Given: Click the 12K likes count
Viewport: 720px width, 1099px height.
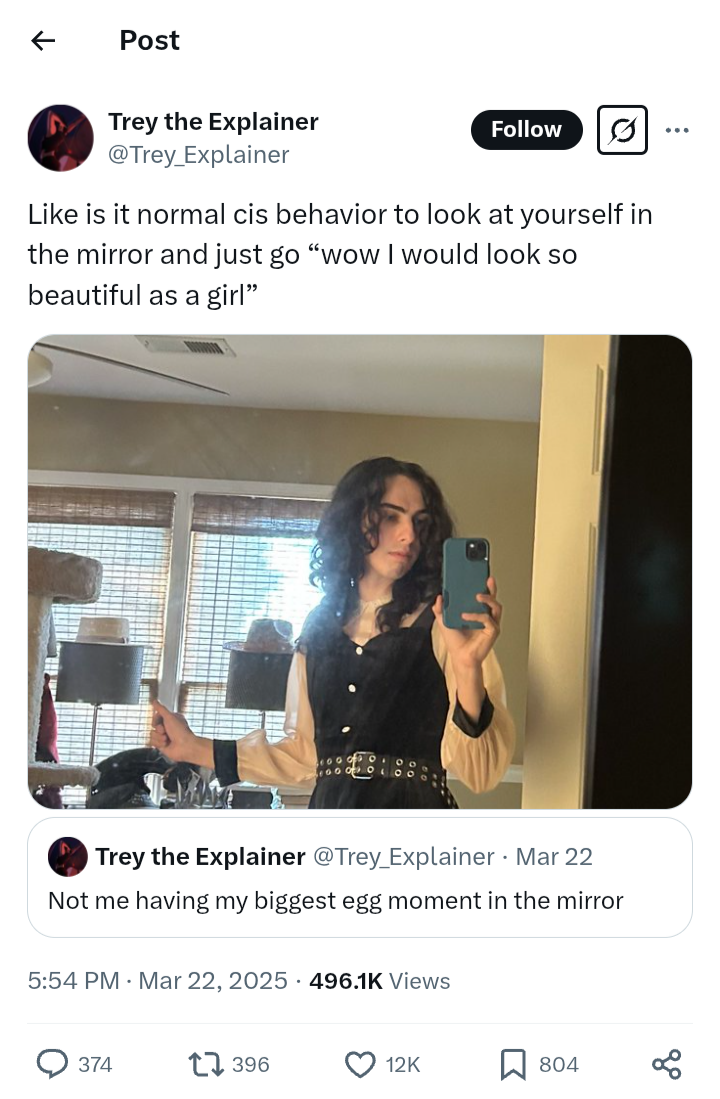Looking at the screenshot, I should click(x=403, y=1064).
